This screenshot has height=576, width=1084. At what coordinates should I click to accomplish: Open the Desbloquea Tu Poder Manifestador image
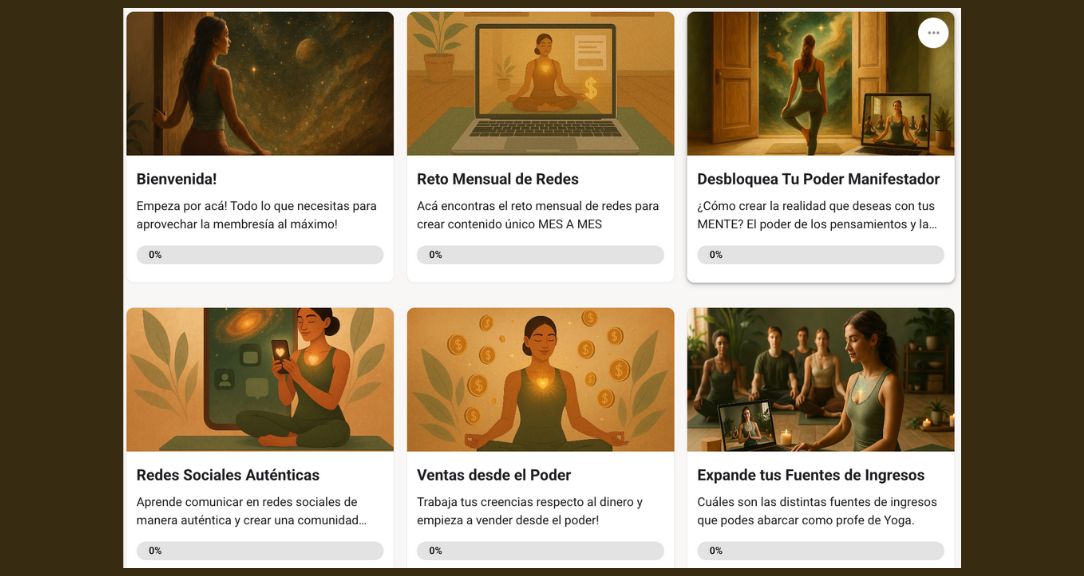coord(821,83)
